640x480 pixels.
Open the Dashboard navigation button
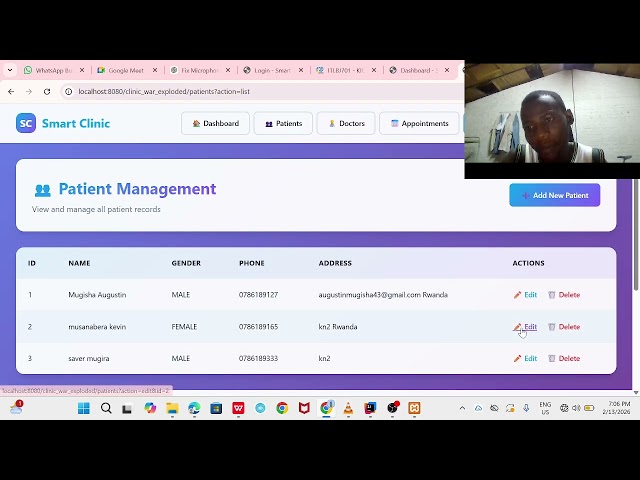[x=215, y=123]
